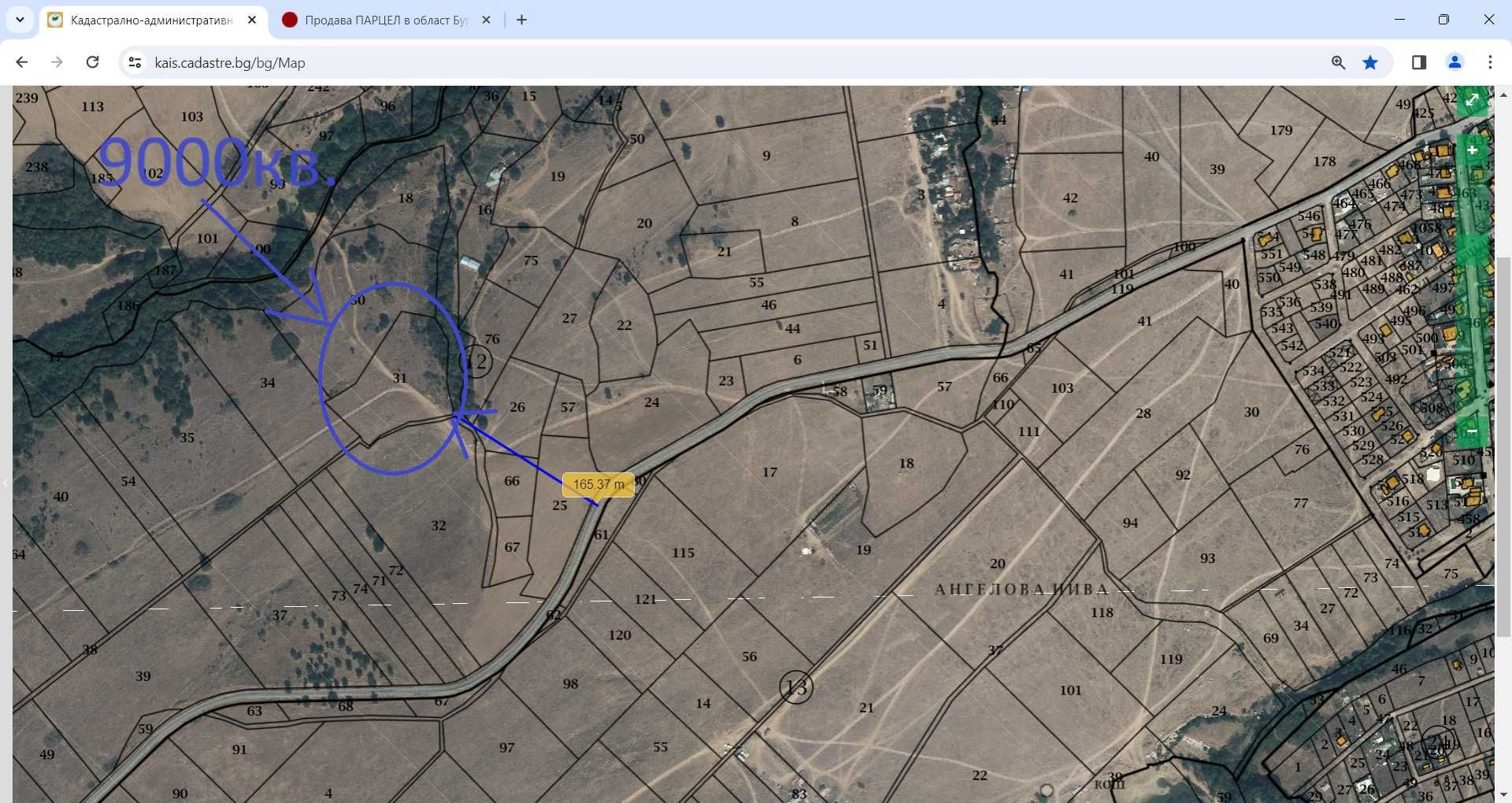View site information icon in address bar
The height and width of the screenshot is (803, 1512).
(135, 62)
